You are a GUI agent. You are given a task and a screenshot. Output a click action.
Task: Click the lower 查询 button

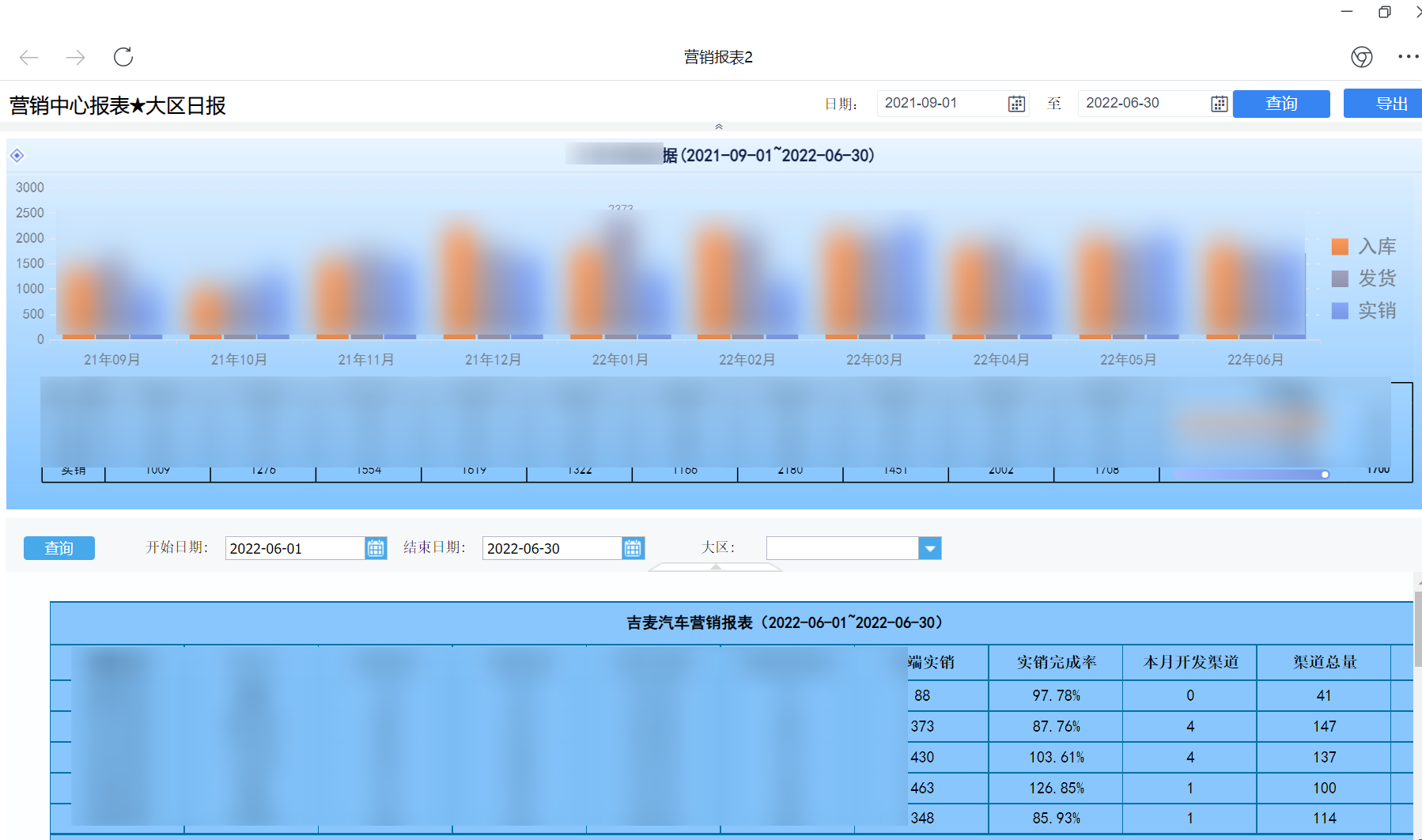[59, 548]
